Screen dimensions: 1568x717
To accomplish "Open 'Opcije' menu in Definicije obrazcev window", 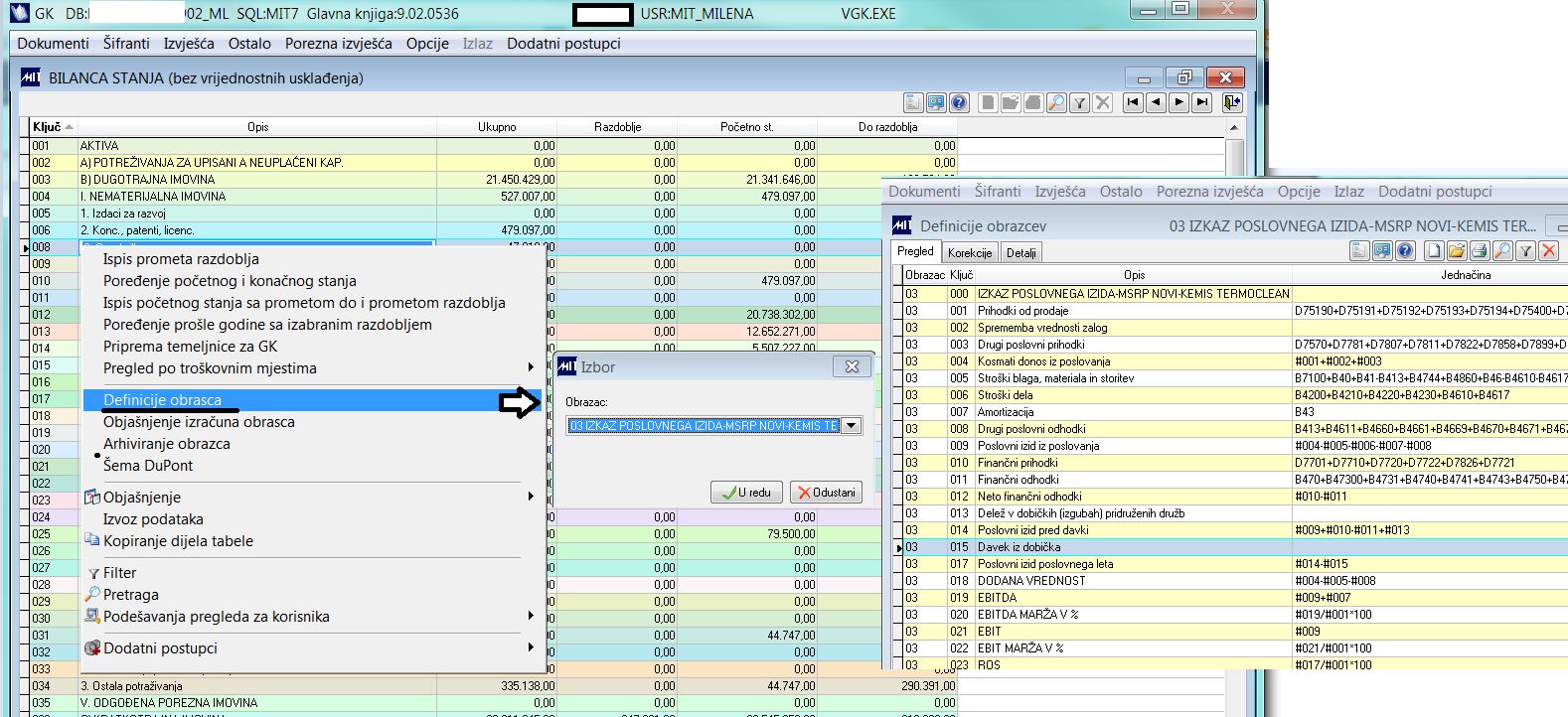I will coord(1299,192).
